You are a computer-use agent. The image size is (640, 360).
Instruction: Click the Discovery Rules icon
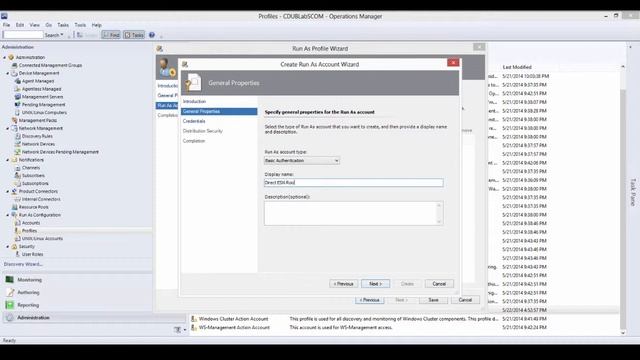pyautogui.click(x=18, y=136)
